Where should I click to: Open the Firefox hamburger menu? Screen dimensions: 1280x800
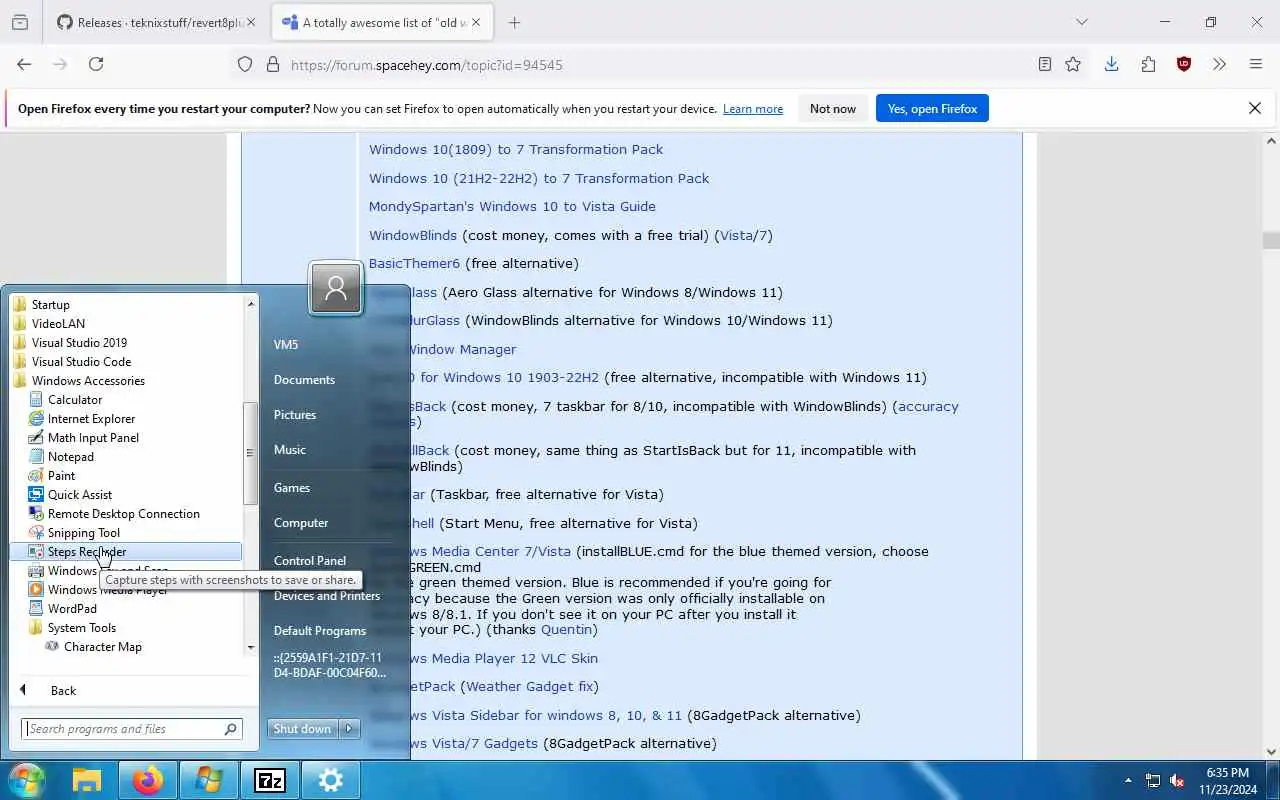[1256, 64]
